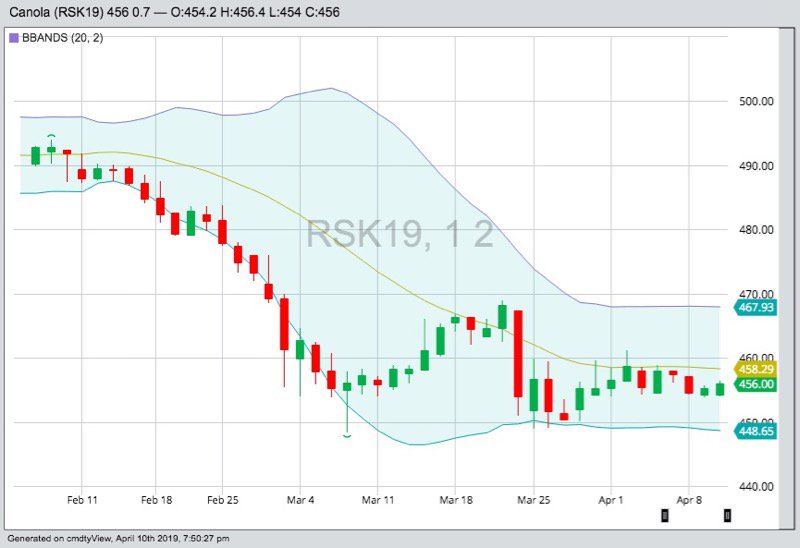This screenshot has width=800, height=548.
Task: Click the 500.00 price axis label
Action: (x=756, y=101)
